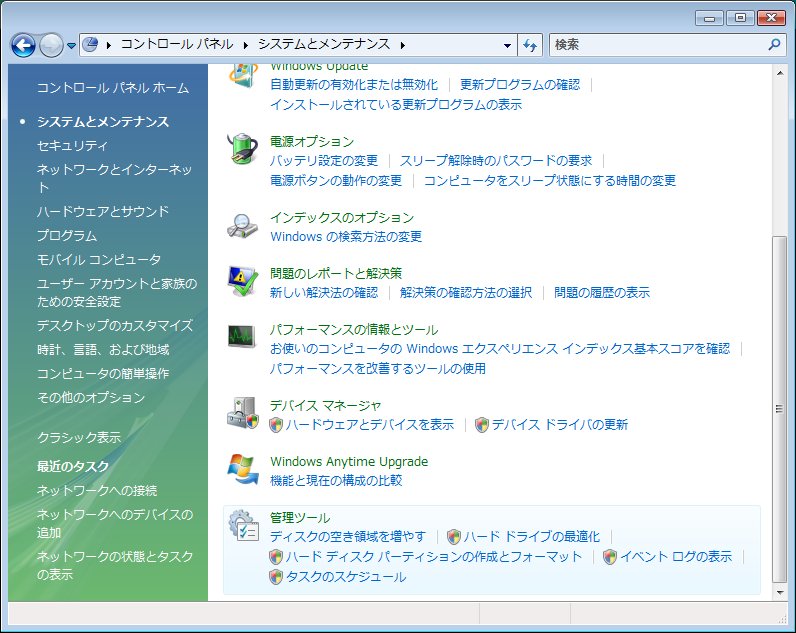
Task: Expand the arrow after システムとメンテナンス breadcrumb
Action: pyautogui.click(x=403, y=45)
